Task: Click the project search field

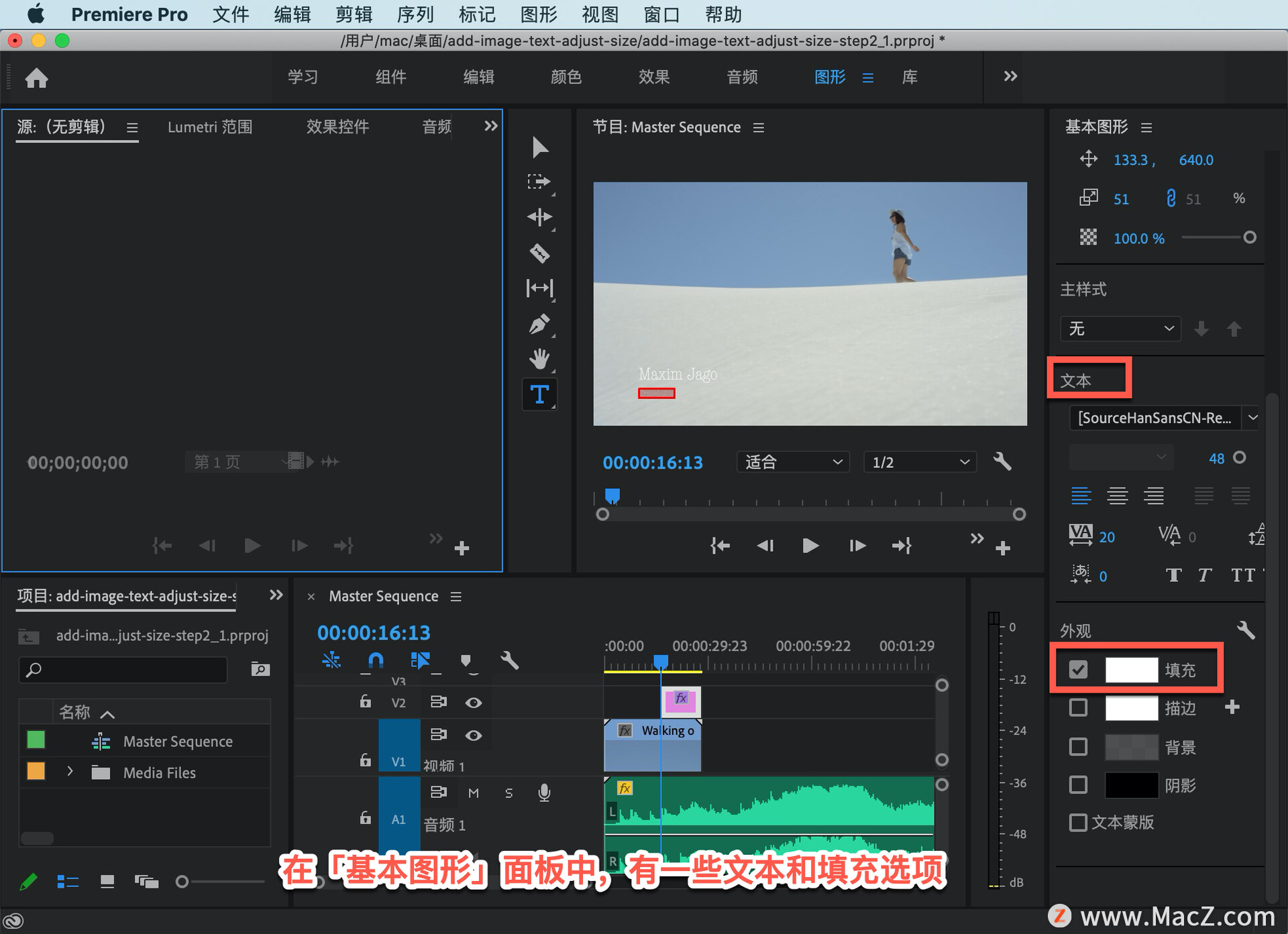Action: pos(123,669)
